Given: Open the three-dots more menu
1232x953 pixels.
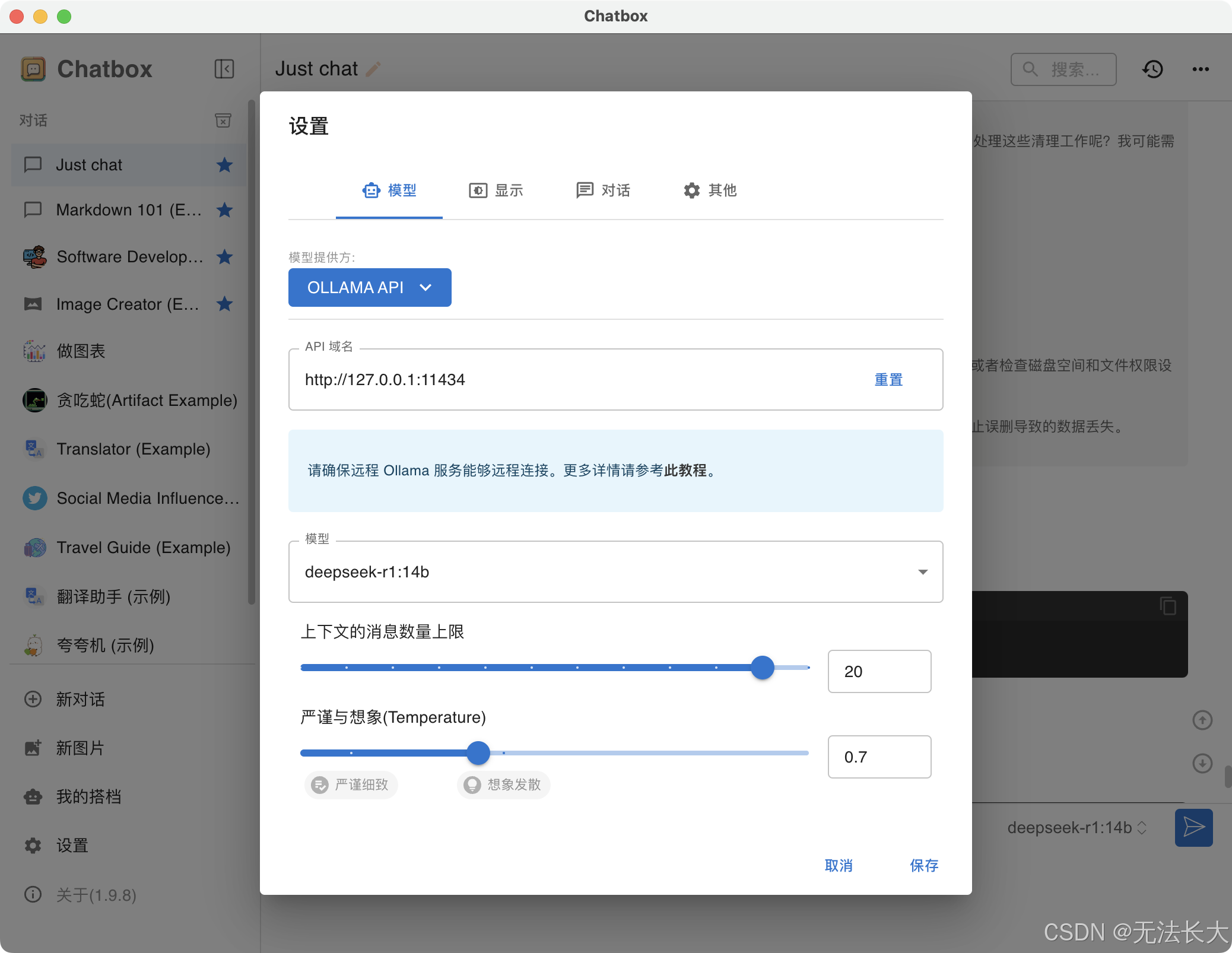Looking at the screenshot, I should [1200, 69].
